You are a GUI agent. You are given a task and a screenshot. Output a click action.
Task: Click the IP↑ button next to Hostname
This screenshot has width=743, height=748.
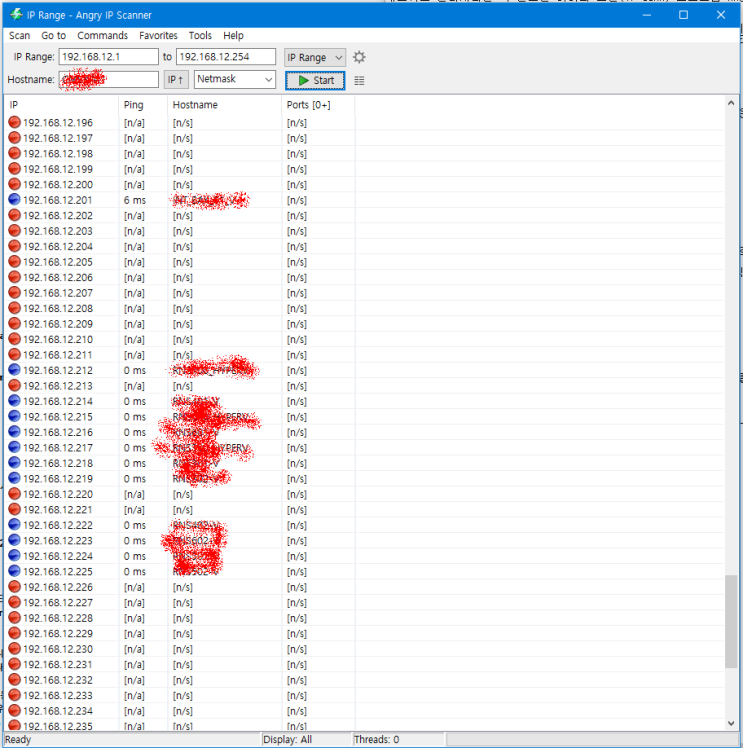pyautogui.click(x=175, y=80)
